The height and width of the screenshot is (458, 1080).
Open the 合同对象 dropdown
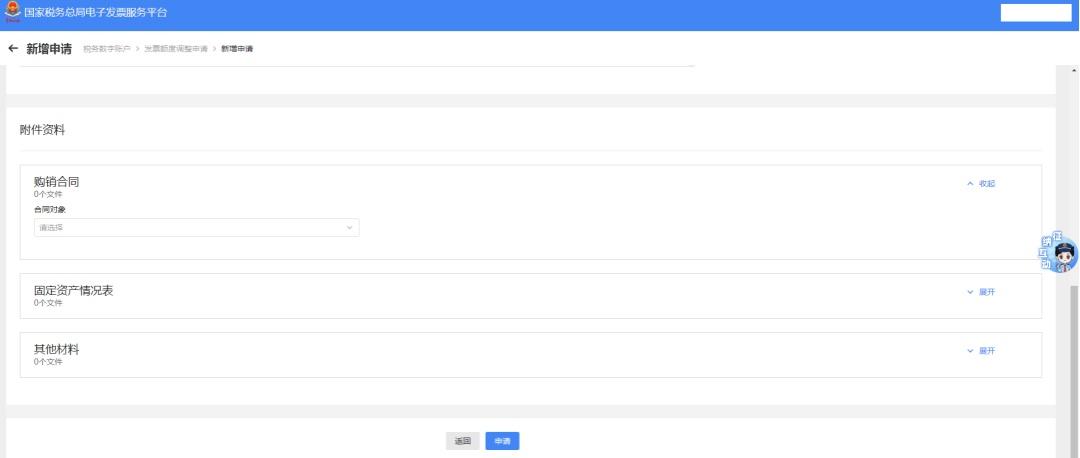196,228
